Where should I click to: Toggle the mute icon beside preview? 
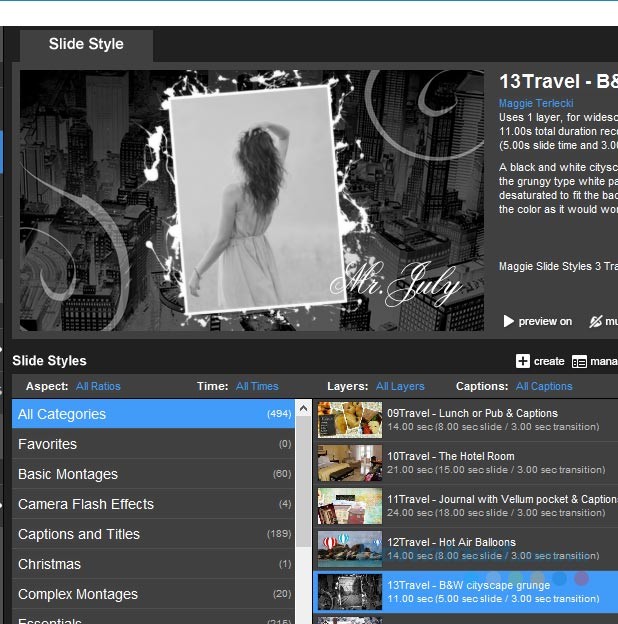(596, 321)
